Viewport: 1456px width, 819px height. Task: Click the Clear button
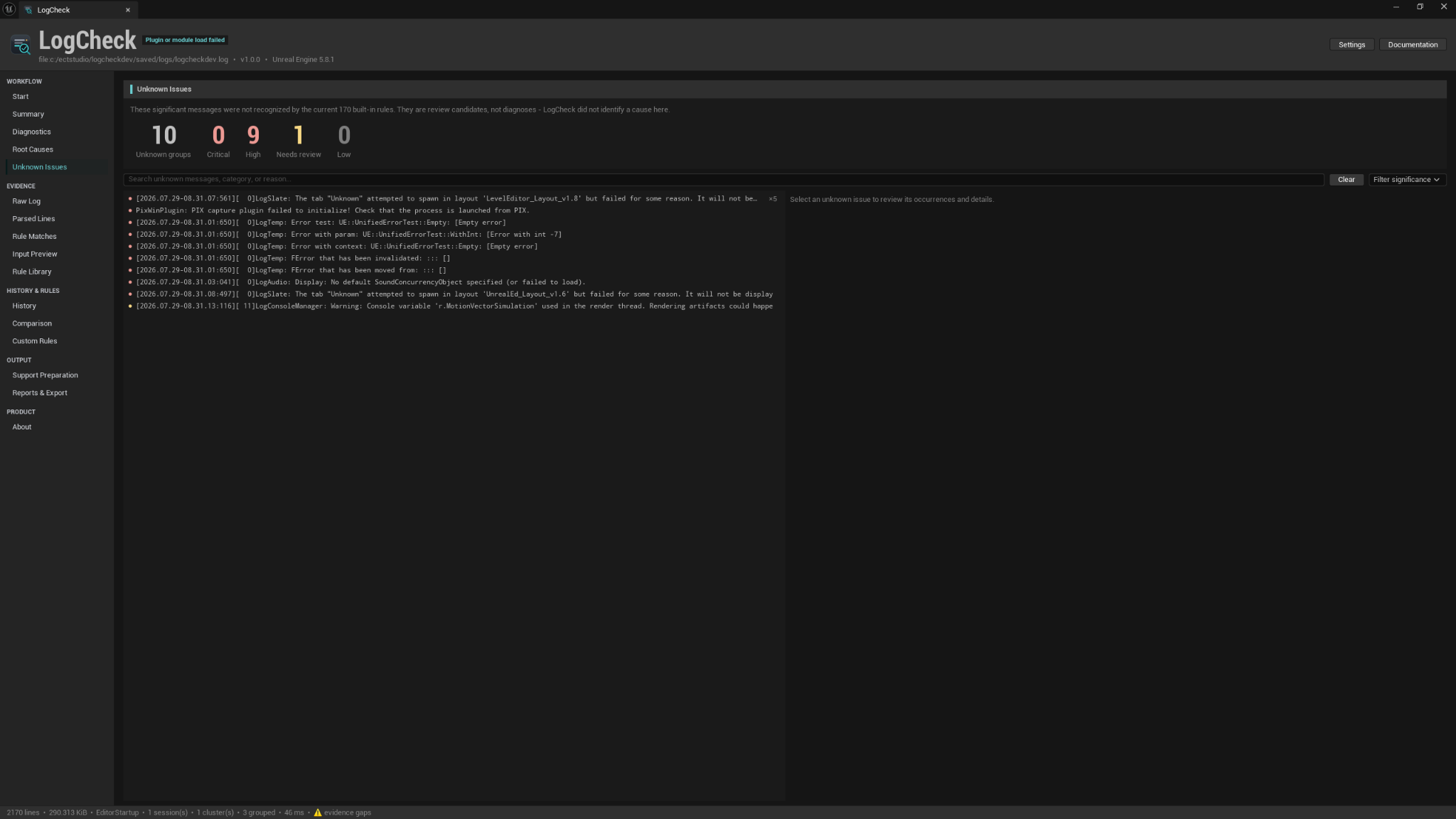click(1346, 180)
